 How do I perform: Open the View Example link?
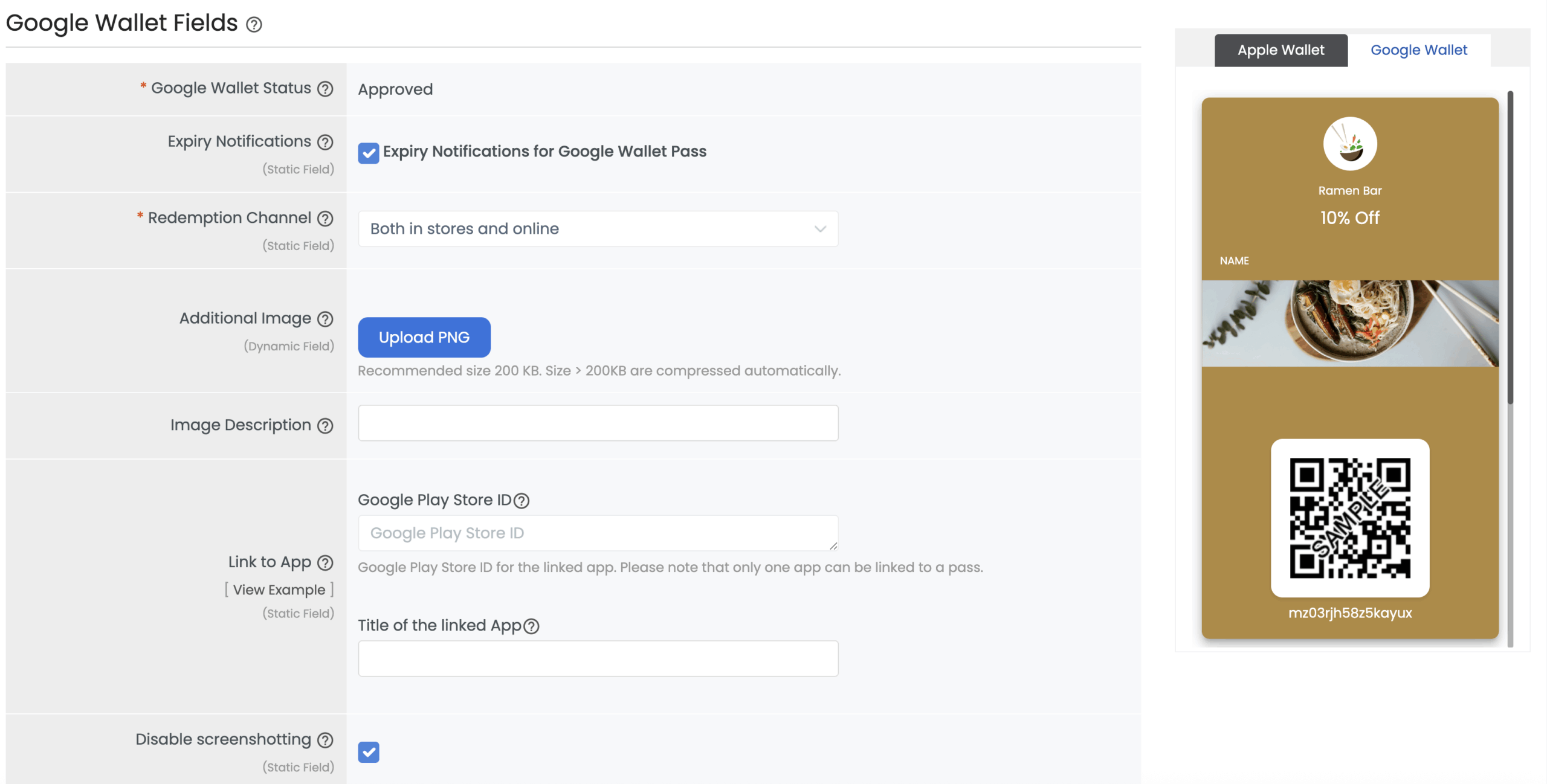tap(280, 590)
